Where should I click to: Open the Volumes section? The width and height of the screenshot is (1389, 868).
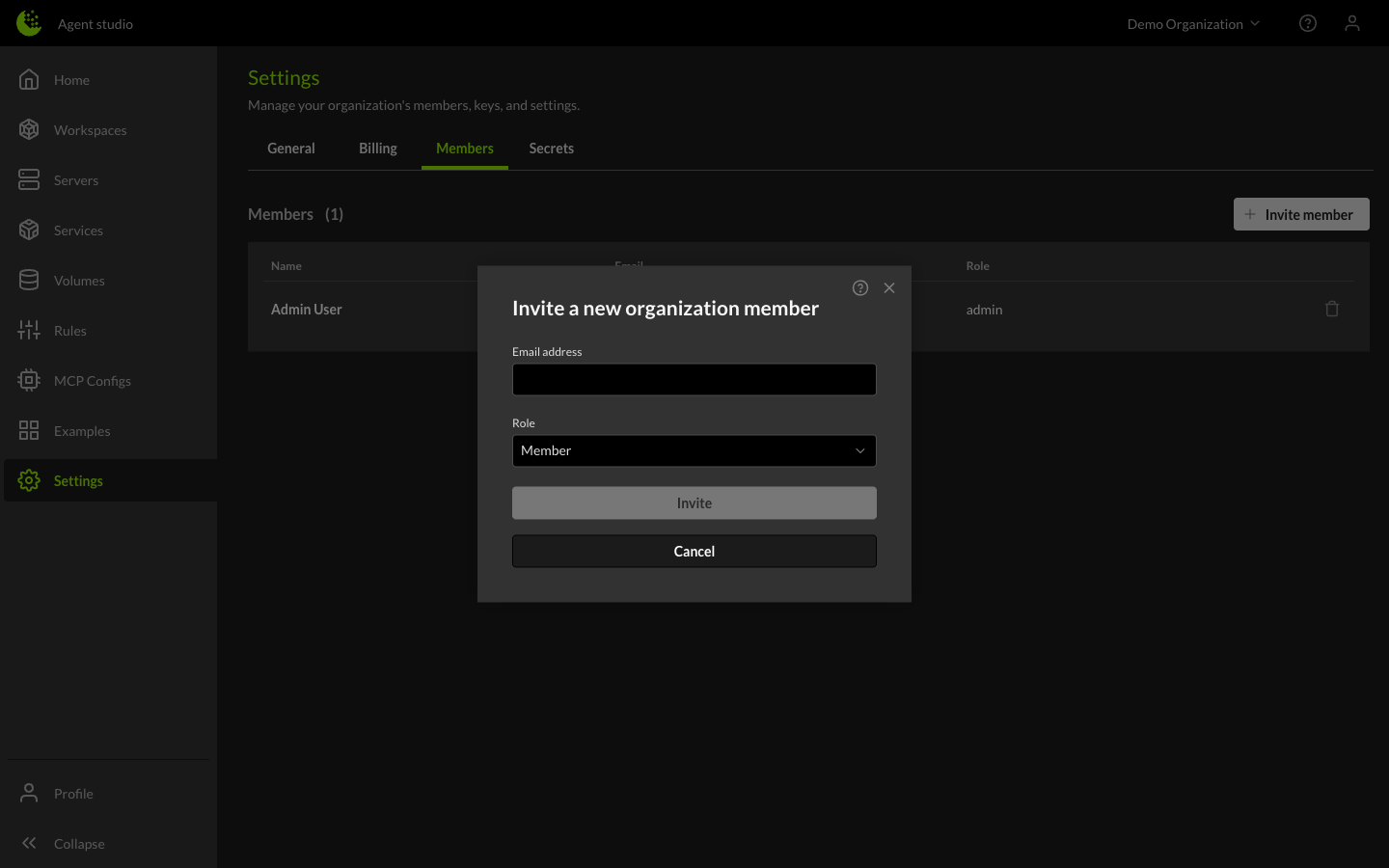[78, 280]
